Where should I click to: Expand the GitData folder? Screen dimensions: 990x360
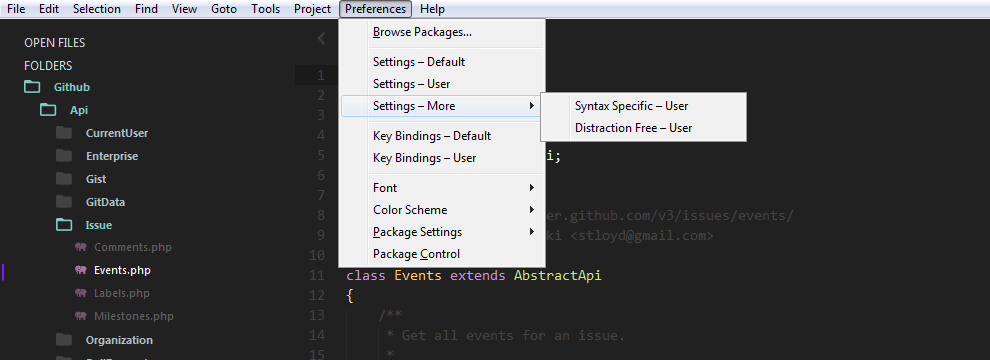pyautogui.click(x=105, y=202)
